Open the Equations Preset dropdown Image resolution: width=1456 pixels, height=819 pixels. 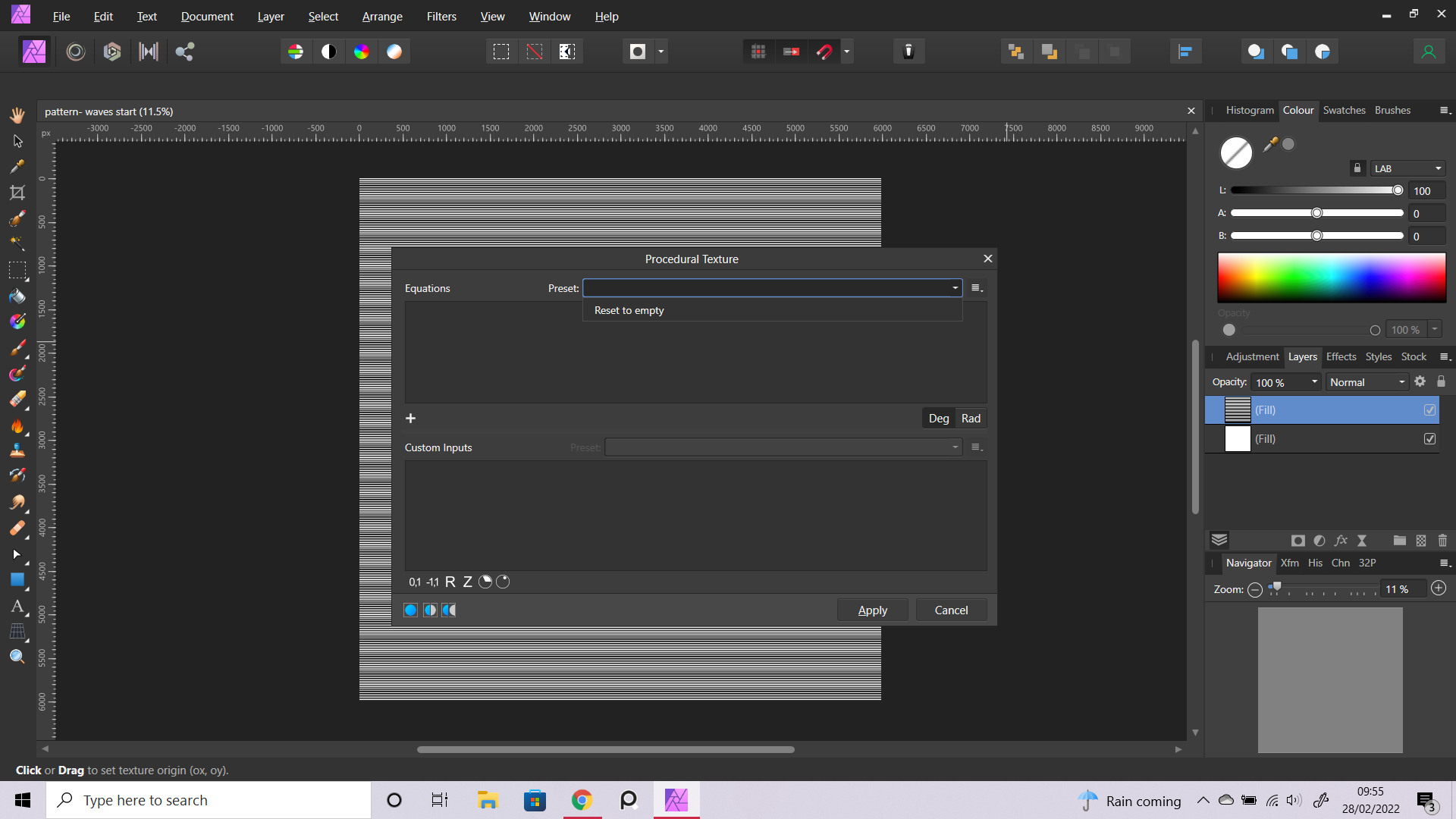[772, 288]
